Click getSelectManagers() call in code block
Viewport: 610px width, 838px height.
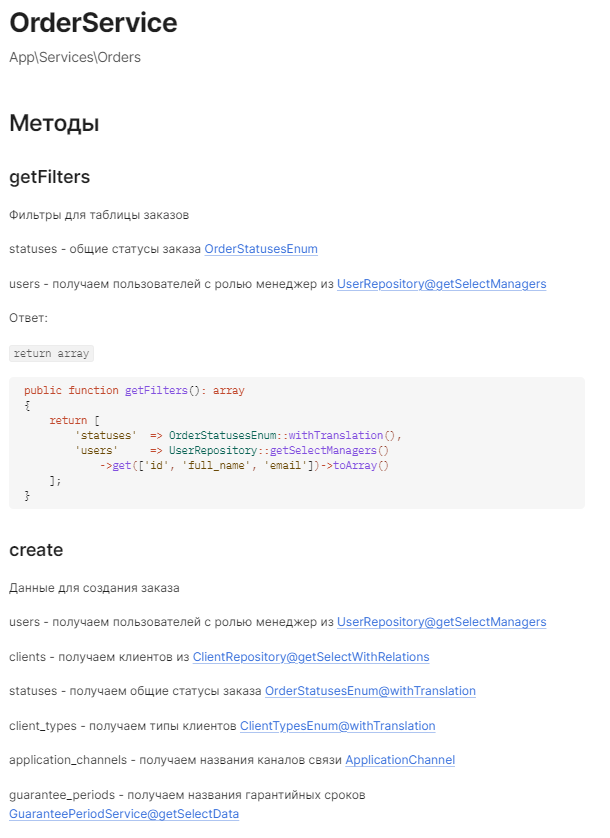tap(329, 451)
